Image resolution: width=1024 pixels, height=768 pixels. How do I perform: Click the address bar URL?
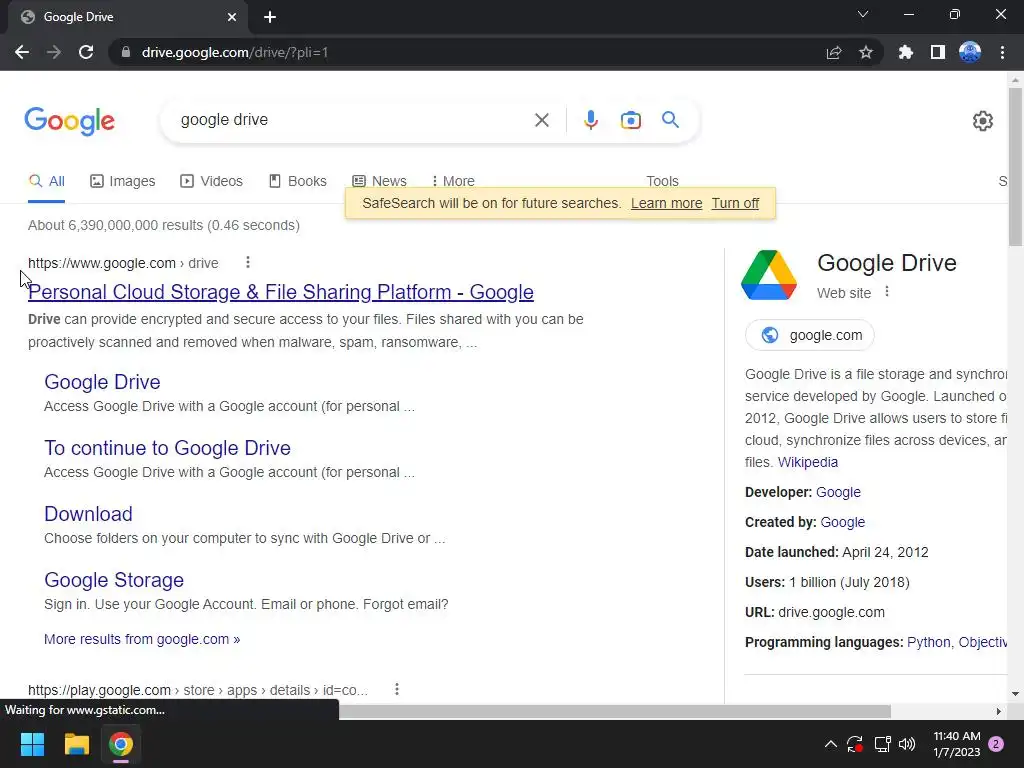point(235,52)
